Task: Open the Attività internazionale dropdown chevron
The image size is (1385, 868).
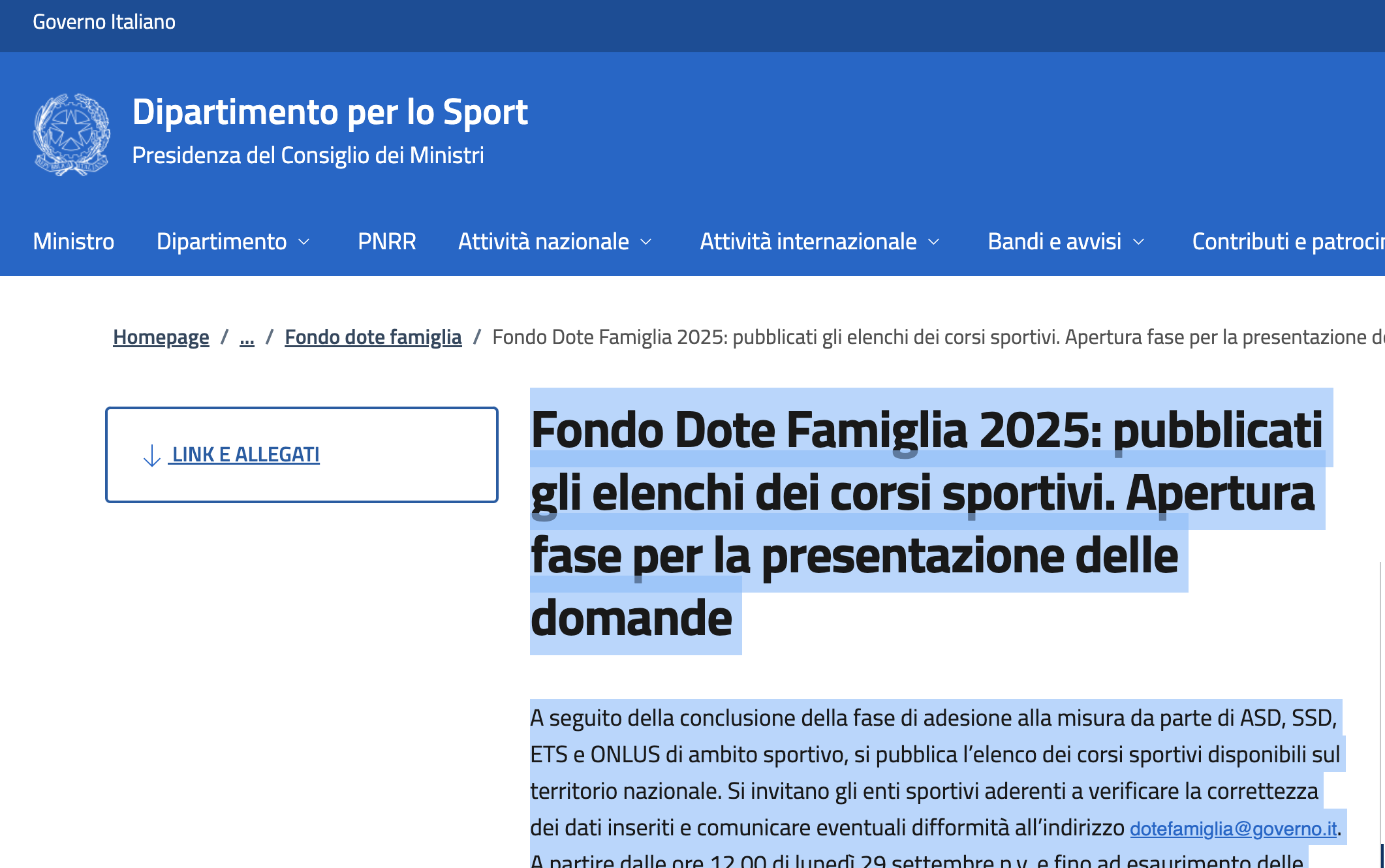Action: (x=934, y=242)
